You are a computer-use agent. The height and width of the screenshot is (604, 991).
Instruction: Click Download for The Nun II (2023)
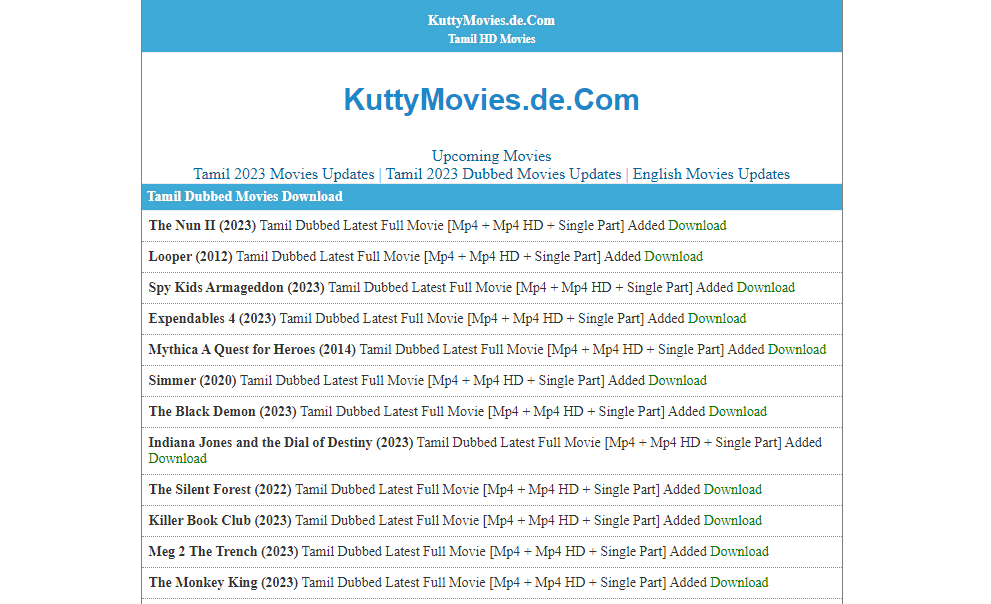(697, 226)
